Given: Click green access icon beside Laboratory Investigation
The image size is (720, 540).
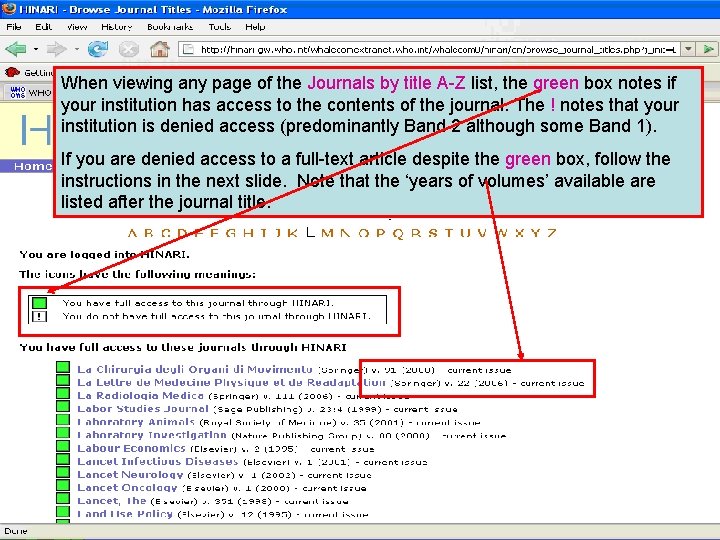Looking at the screenshot, I should tap(63, 433).
